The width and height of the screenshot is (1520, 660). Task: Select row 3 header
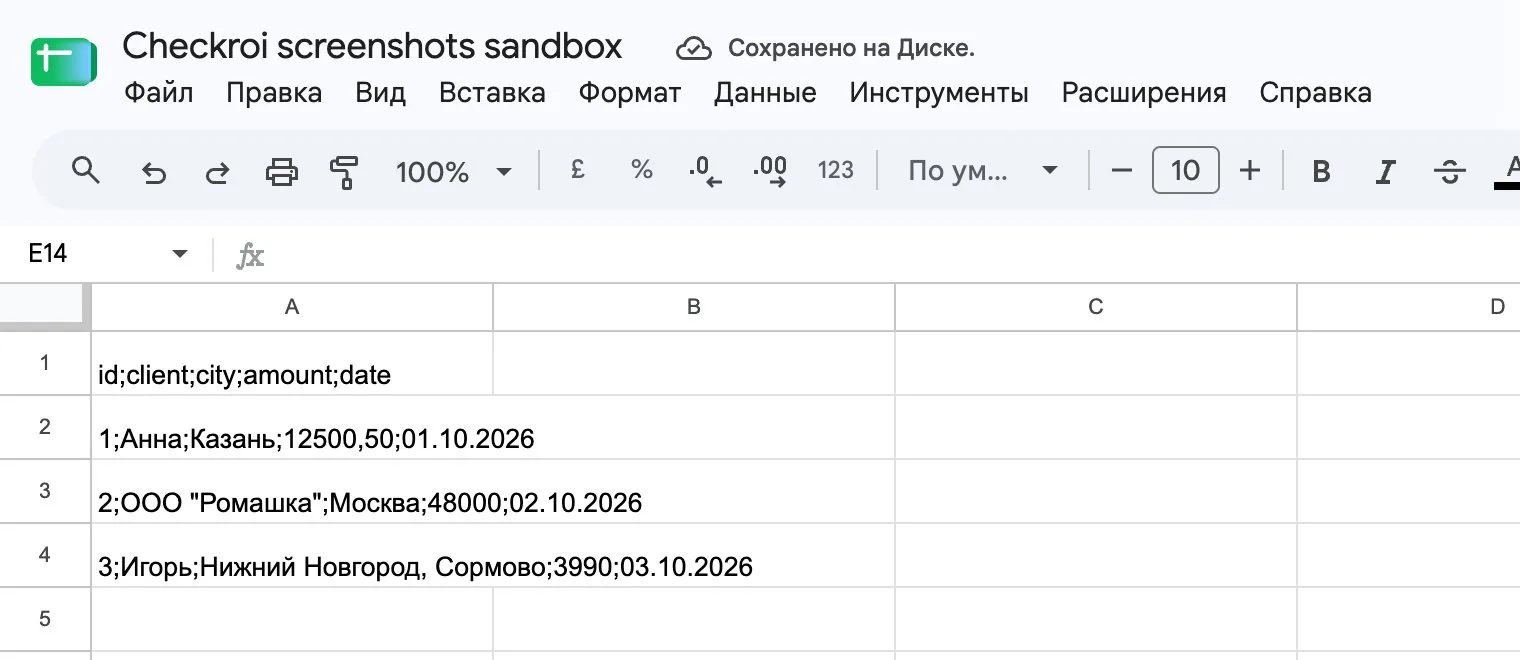pos(45,491)
